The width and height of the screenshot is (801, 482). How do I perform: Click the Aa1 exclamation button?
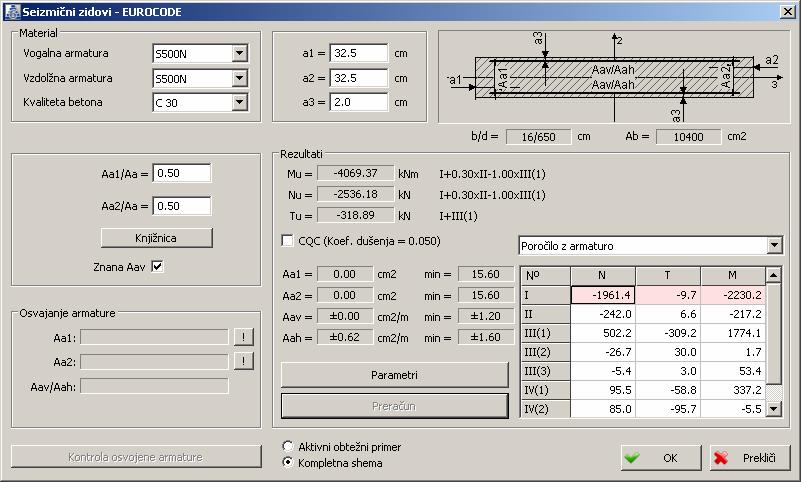244,337
